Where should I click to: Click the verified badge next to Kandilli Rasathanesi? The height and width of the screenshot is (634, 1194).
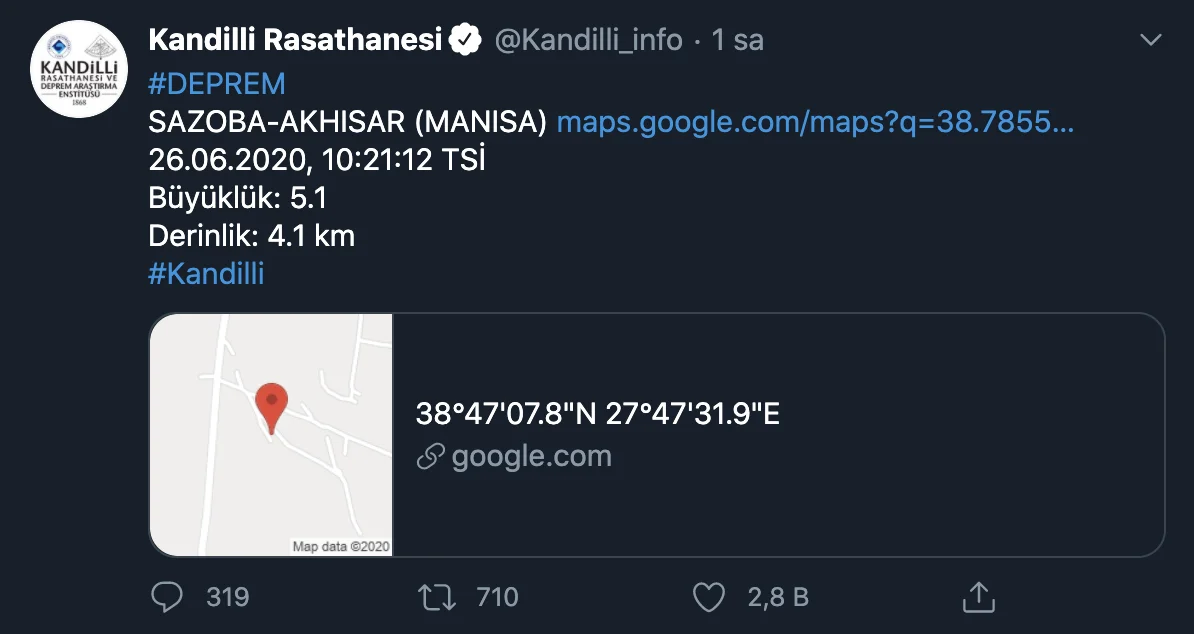465,40
